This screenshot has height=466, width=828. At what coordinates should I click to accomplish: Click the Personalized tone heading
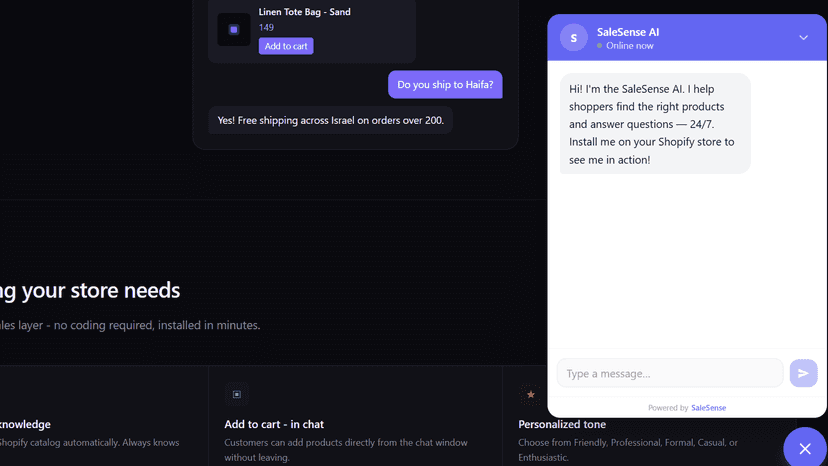coord(562,424)
